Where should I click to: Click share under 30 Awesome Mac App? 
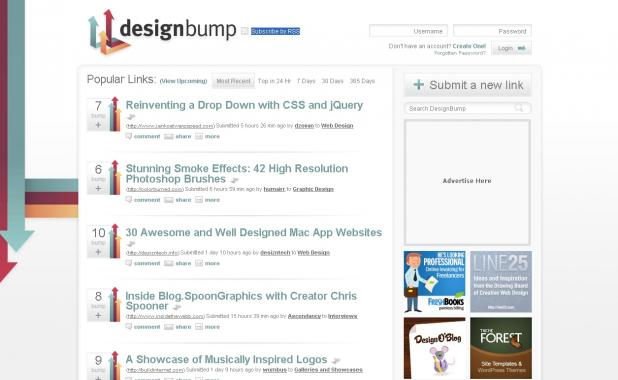coord(178,263)
